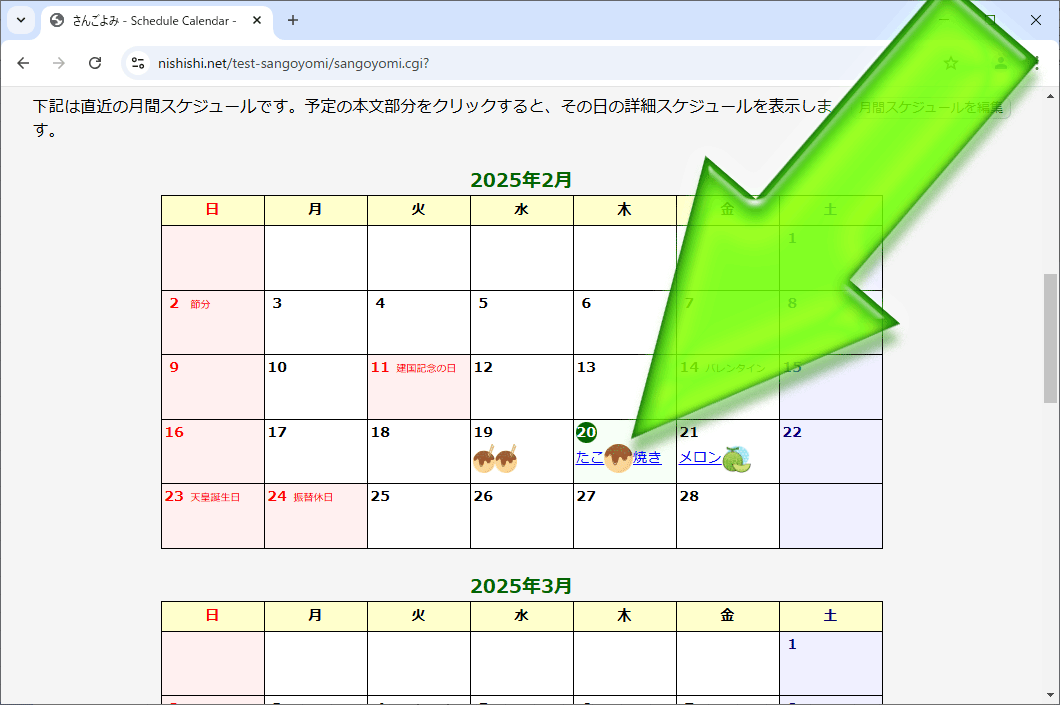
Task: Click date 26 in the February calendar
Action: 483,496
